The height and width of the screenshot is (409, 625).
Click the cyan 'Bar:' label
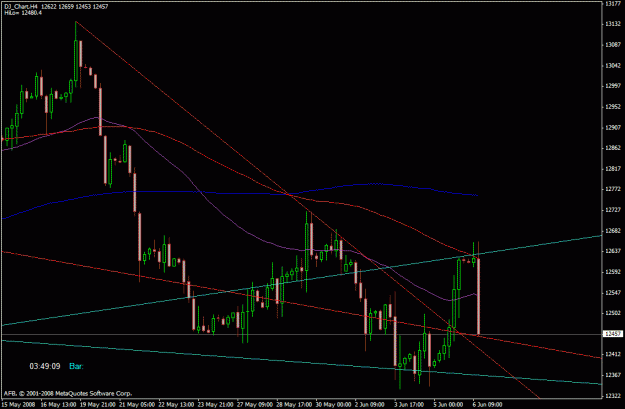click(76, 366)
